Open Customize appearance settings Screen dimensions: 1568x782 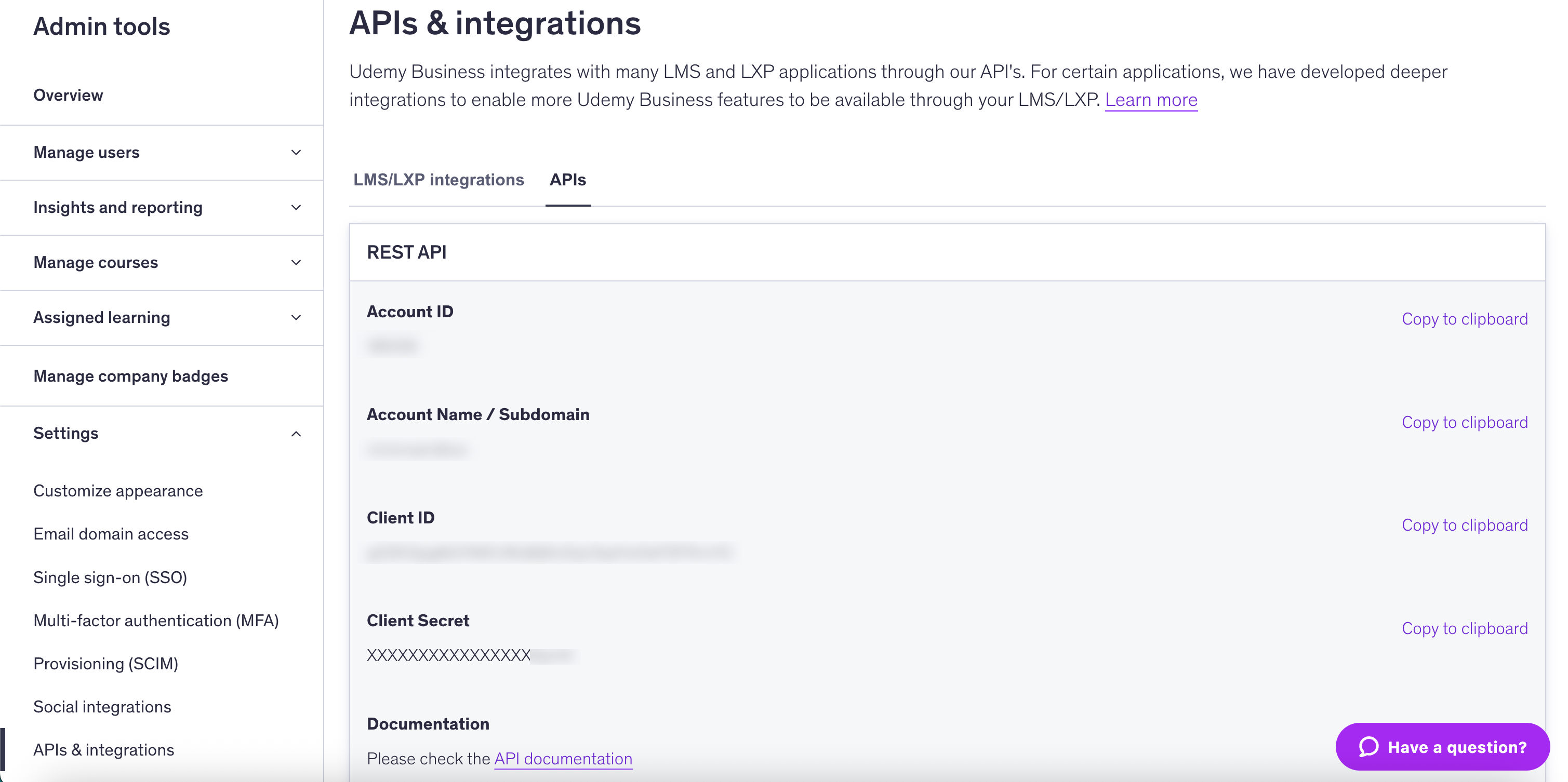click(118, 491)
